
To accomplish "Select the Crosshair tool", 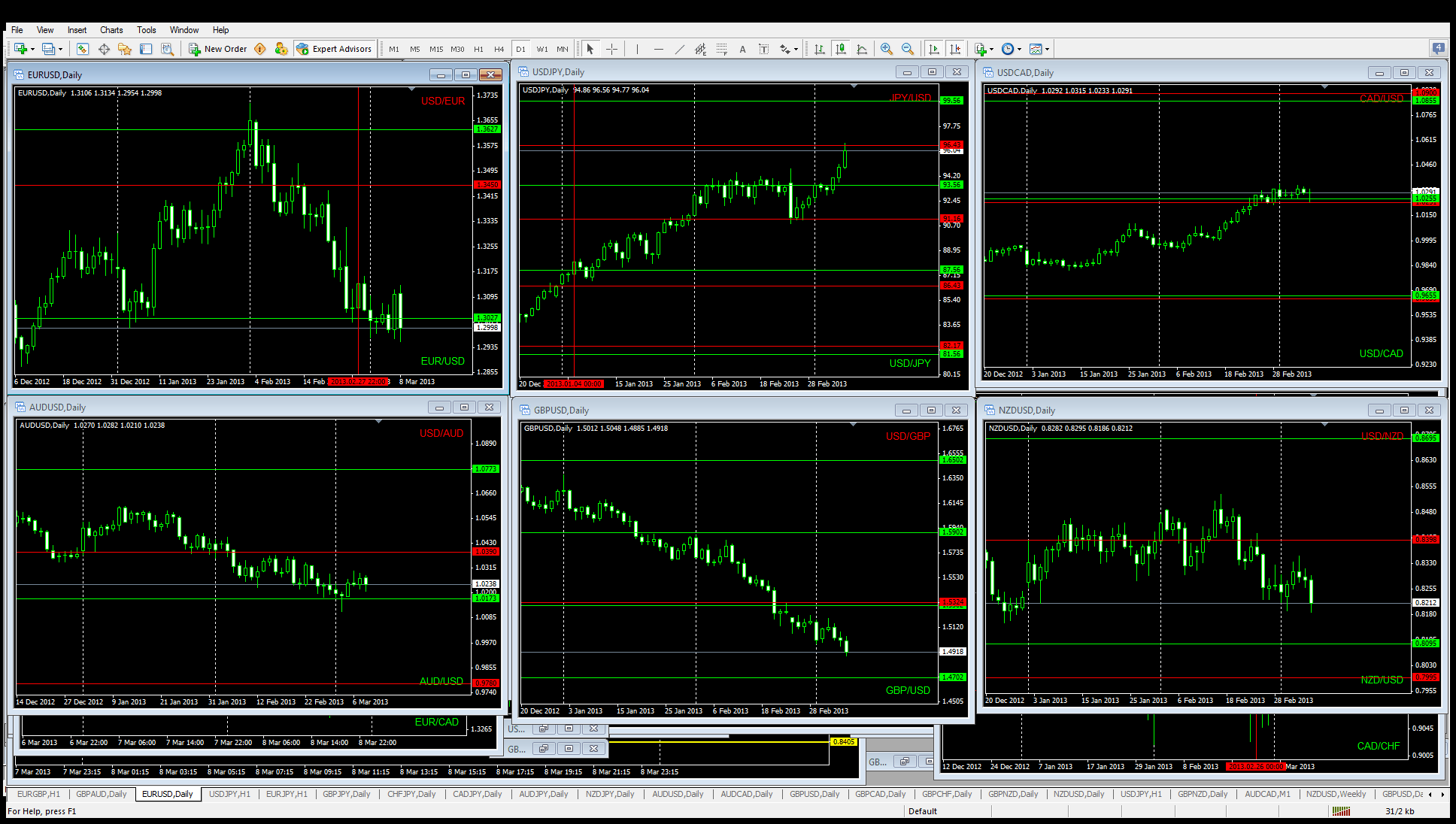I will coord(612,49).
